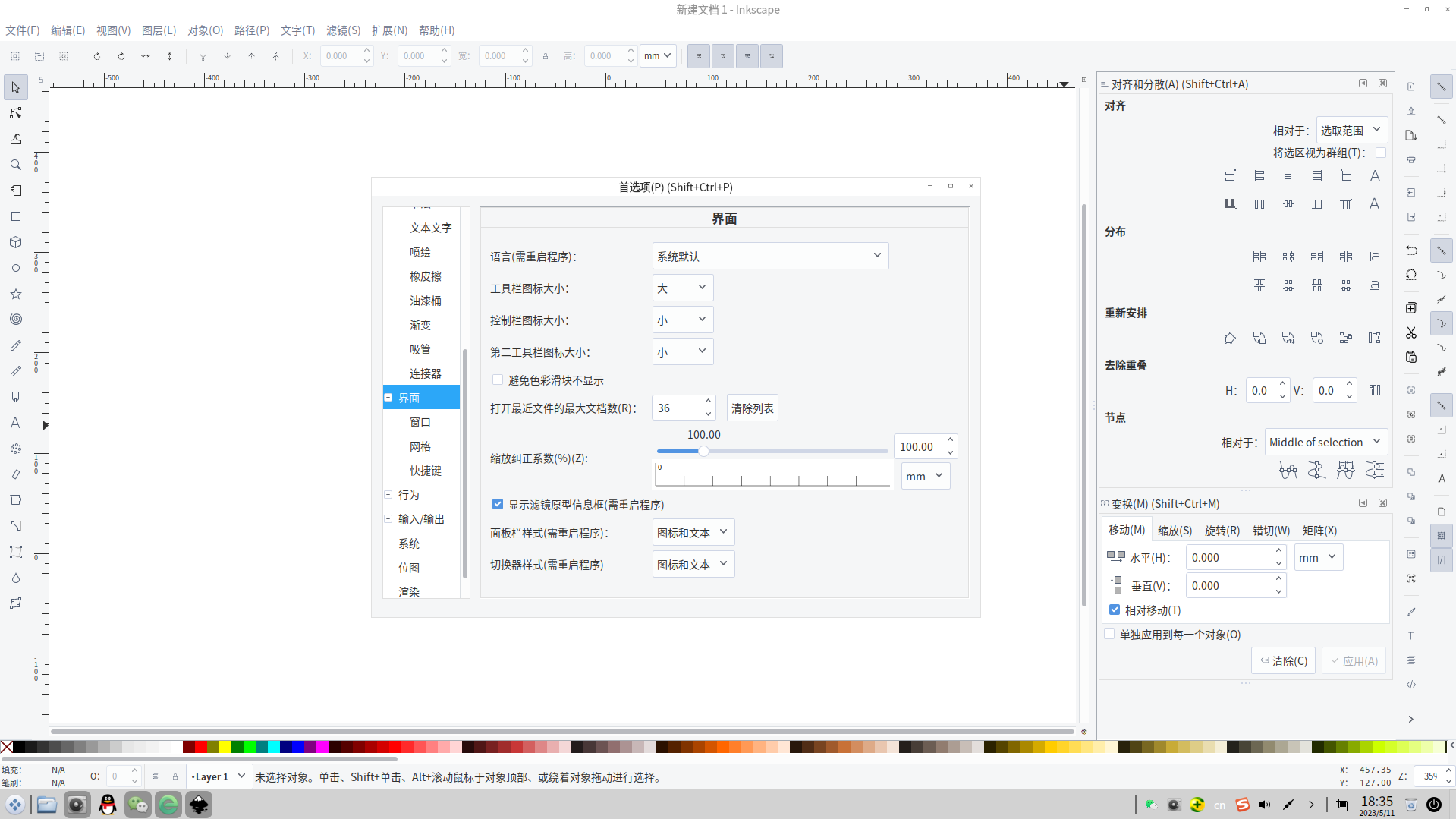Pick the black palette swatch

click(x=19, y=747)
